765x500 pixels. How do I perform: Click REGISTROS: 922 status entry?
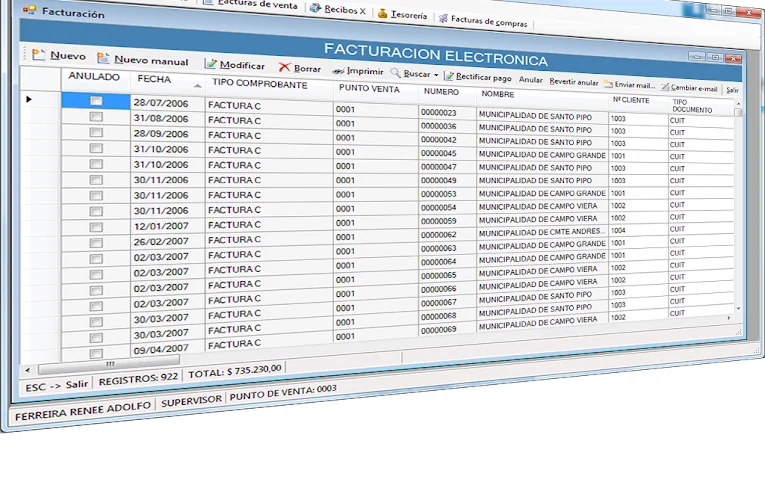pyautogui.click(x=138, y=379)
